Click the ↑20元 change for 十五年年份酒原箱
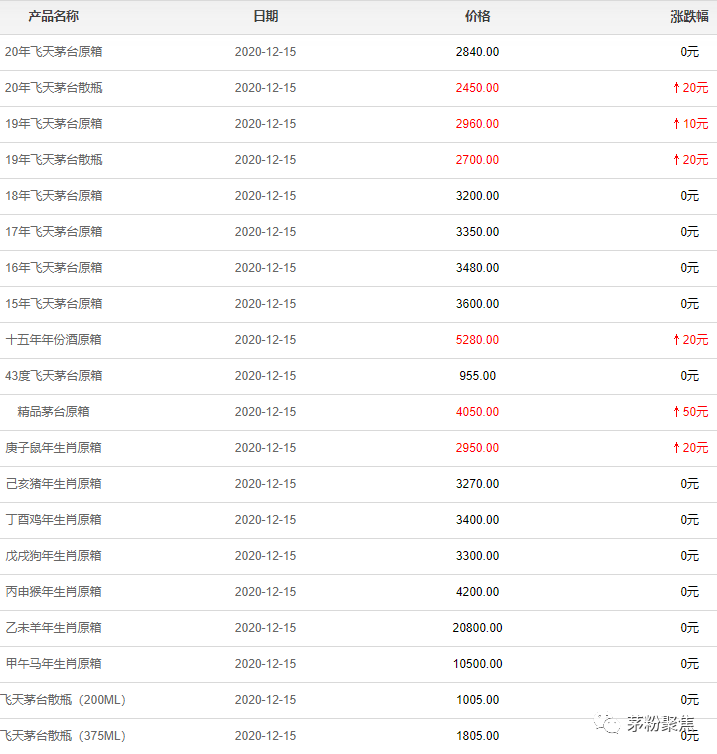The width and height of the screenshot is (717, 754). tap(691, 340)
